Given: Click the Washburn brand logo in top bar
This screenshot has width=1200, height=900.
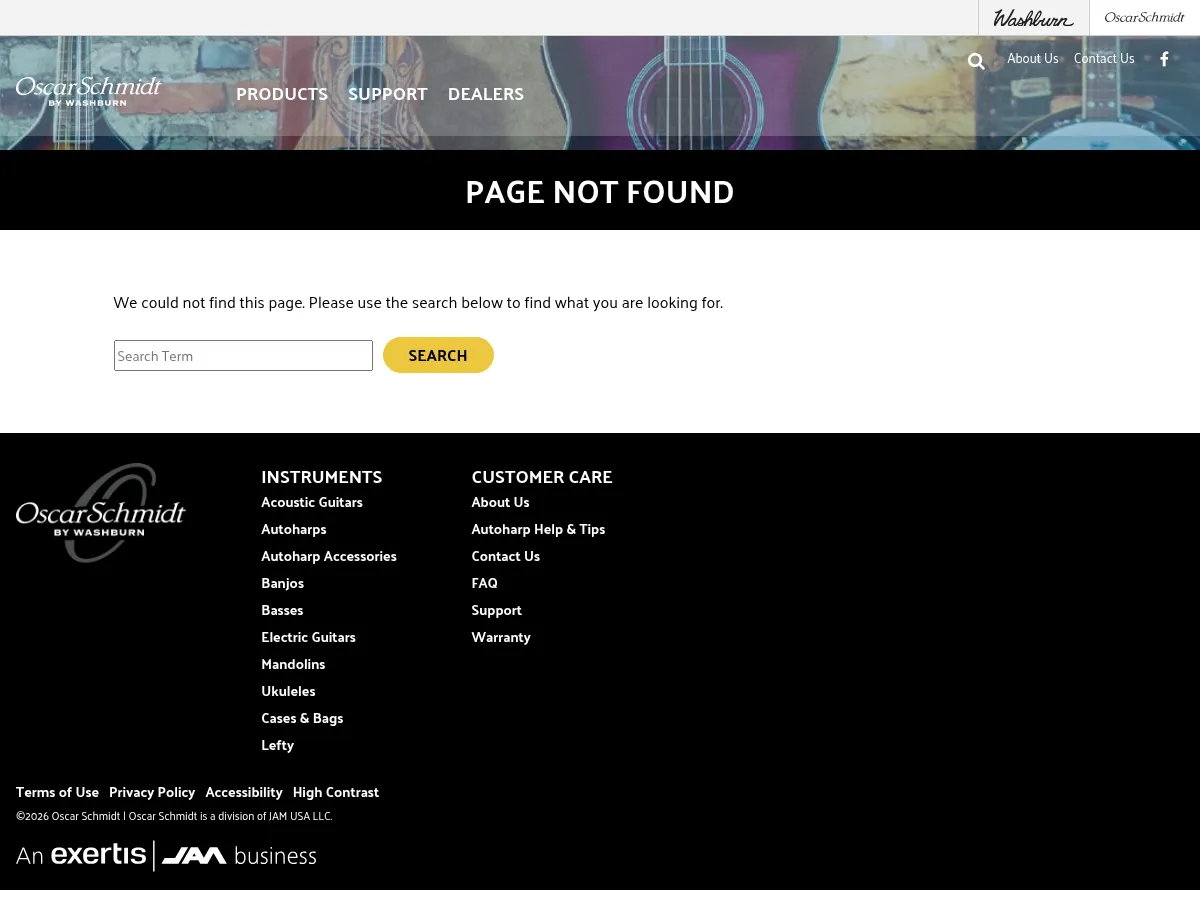Looking at the screenshot, I should tap(1033, 18).
